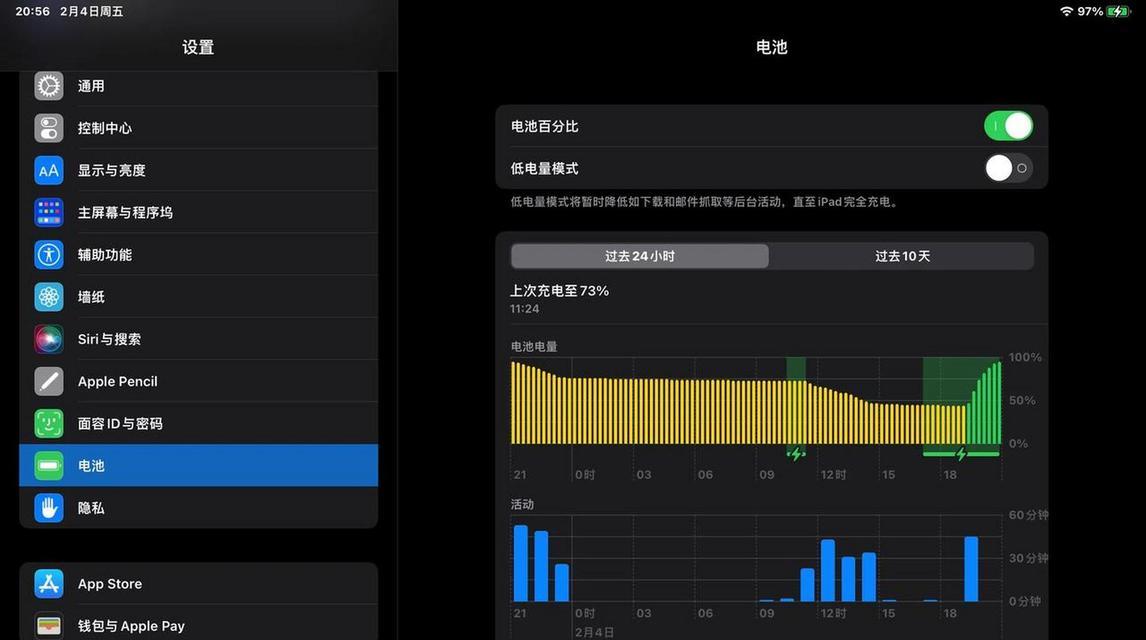Tap the Wi-Fi status icon
The width and height of the screenshot is (1146, 640).
(1066, 11)
